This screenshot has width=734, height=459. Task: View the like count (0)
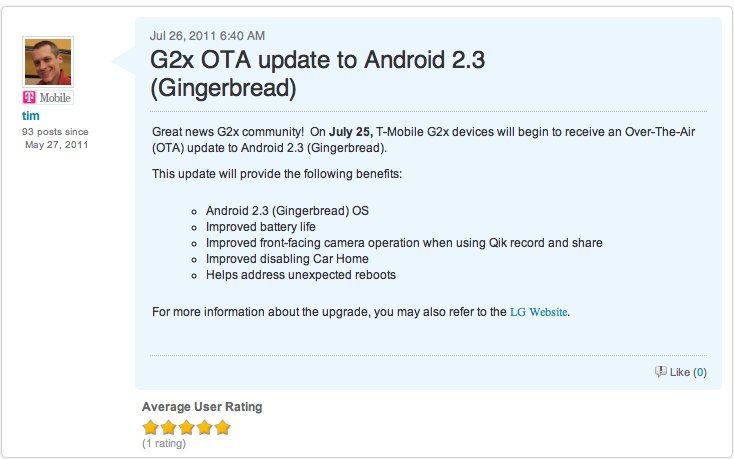(x=700, y=372)
